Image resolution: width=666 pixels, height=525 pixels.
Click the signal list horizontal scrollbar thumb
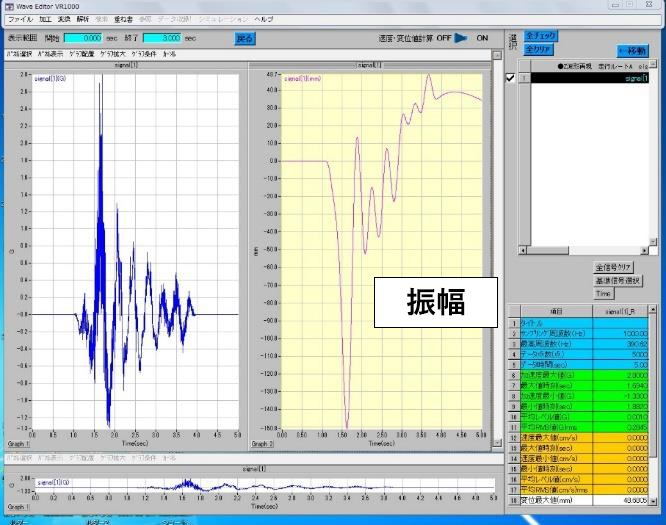click(547, 251)
